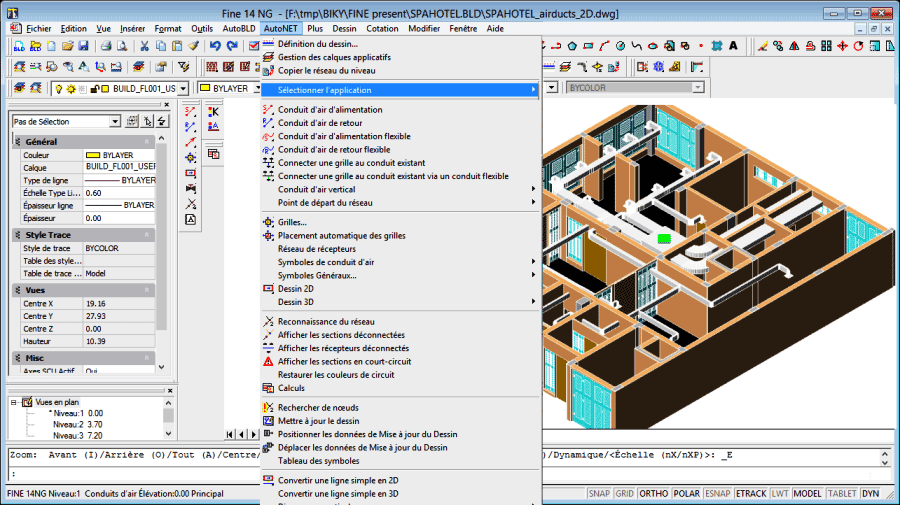Select 'Niveau:2 3.70' in tree
This screenshot has width=900, height=505.
pyautogui.click(x=77, y=425)
